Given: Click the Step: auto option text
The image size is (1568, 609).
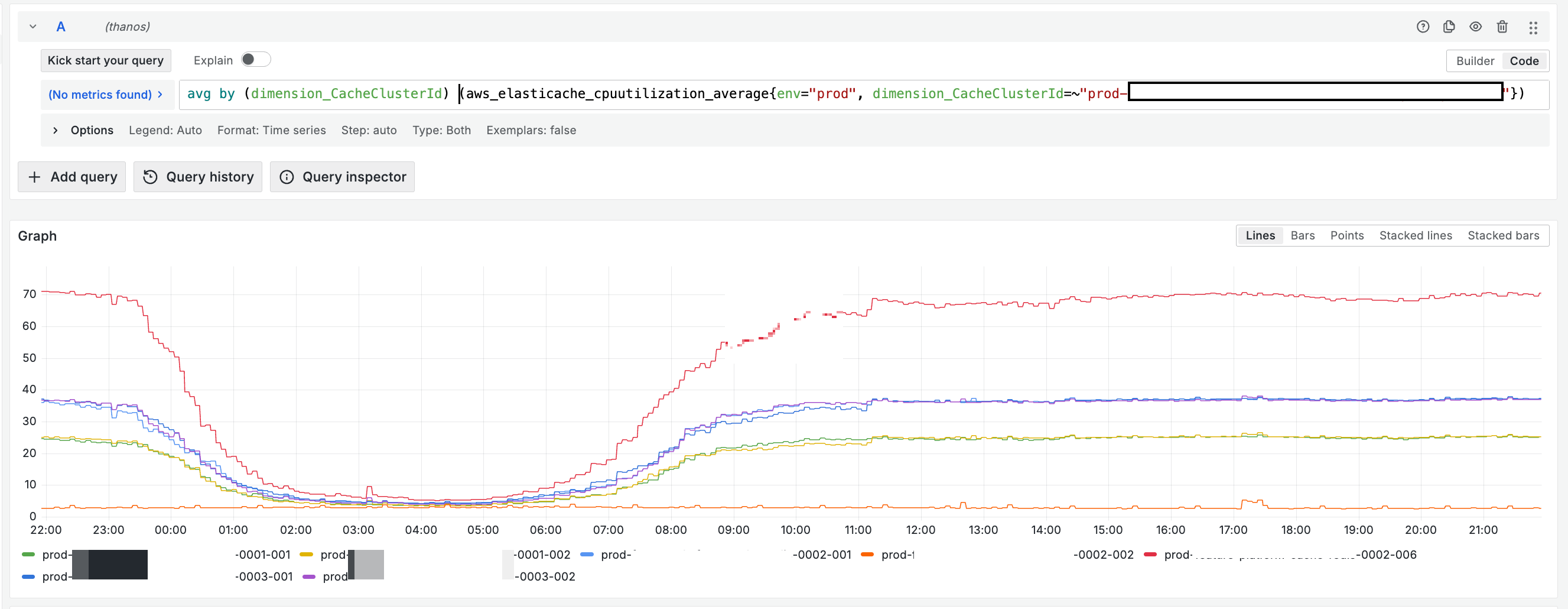Looking at the screenshot, I should coord(369,130).
